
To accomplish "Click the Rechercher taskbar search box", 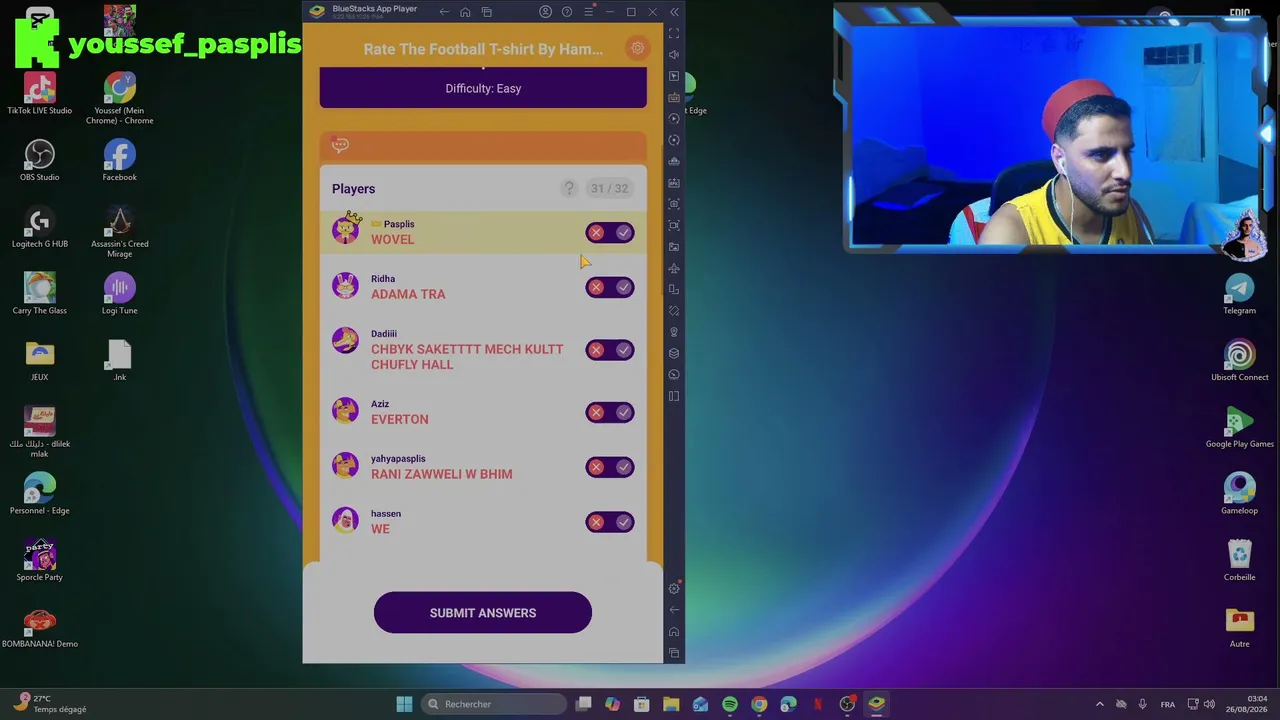I will 495,704.
